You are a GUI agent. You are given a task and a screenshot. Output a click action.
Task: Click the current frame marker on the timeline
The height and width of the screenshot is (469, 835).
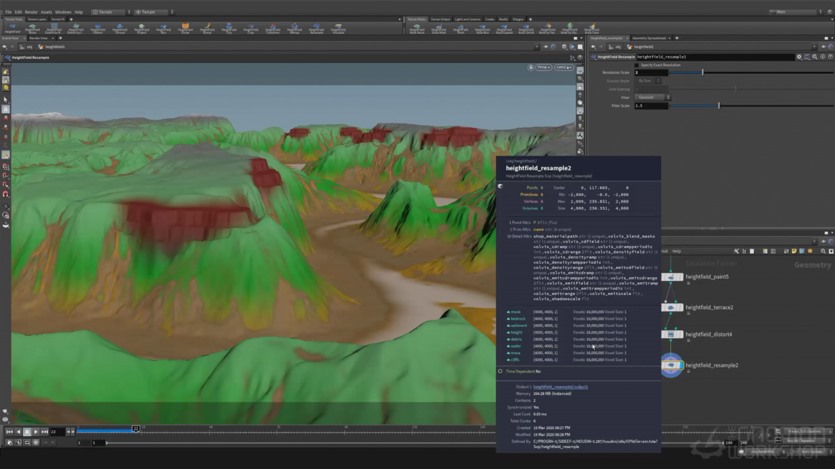tap(136, 429)
